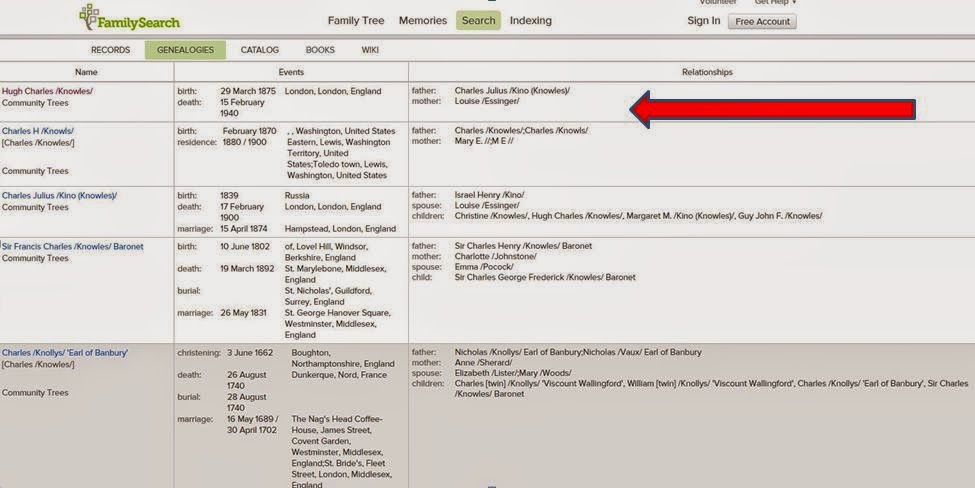The width and height of the screenshot is (975, 488).
Task: Select birth date February 1870
Action: click(250, 131)
